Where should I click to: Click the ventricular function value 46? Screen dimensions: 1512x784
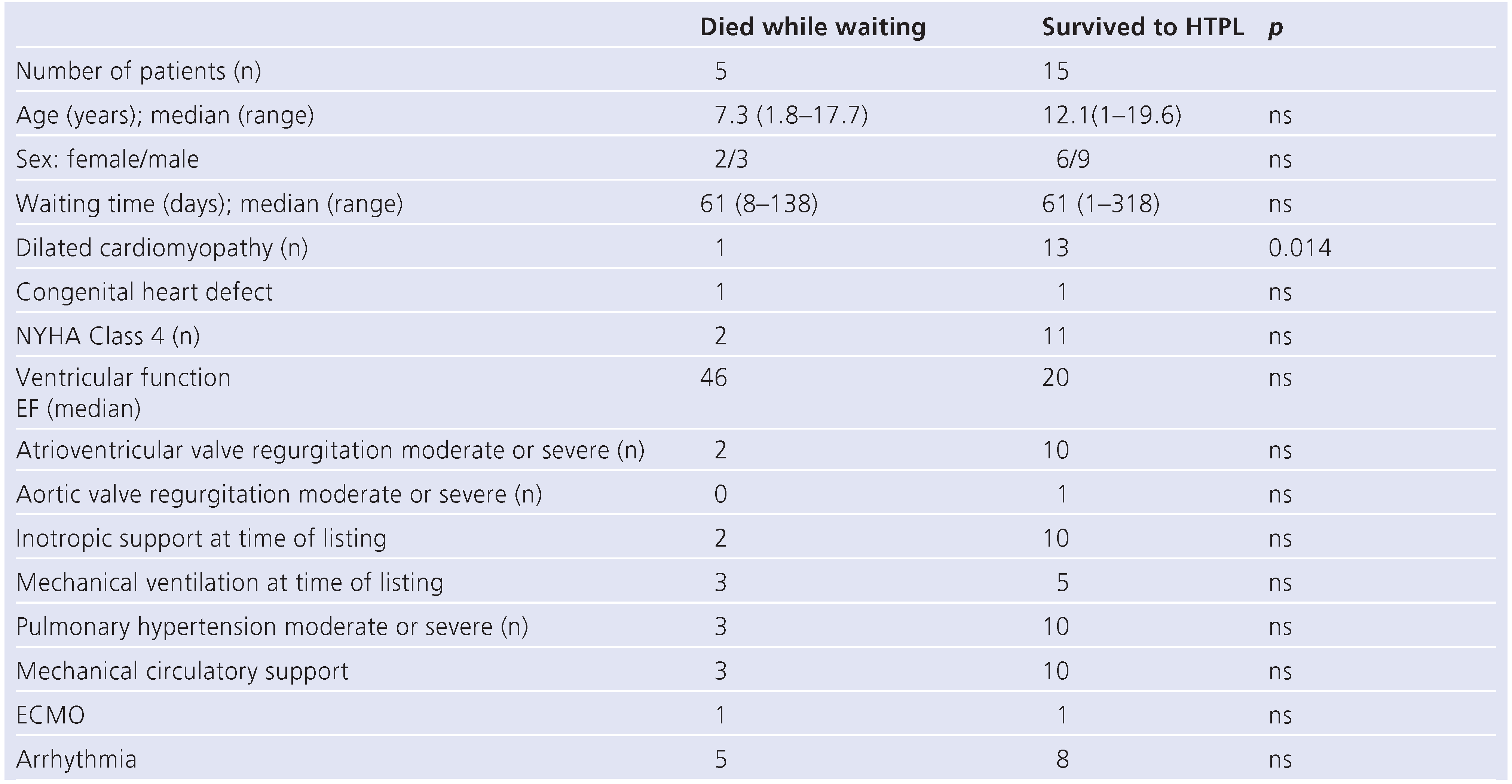point(713,377)
